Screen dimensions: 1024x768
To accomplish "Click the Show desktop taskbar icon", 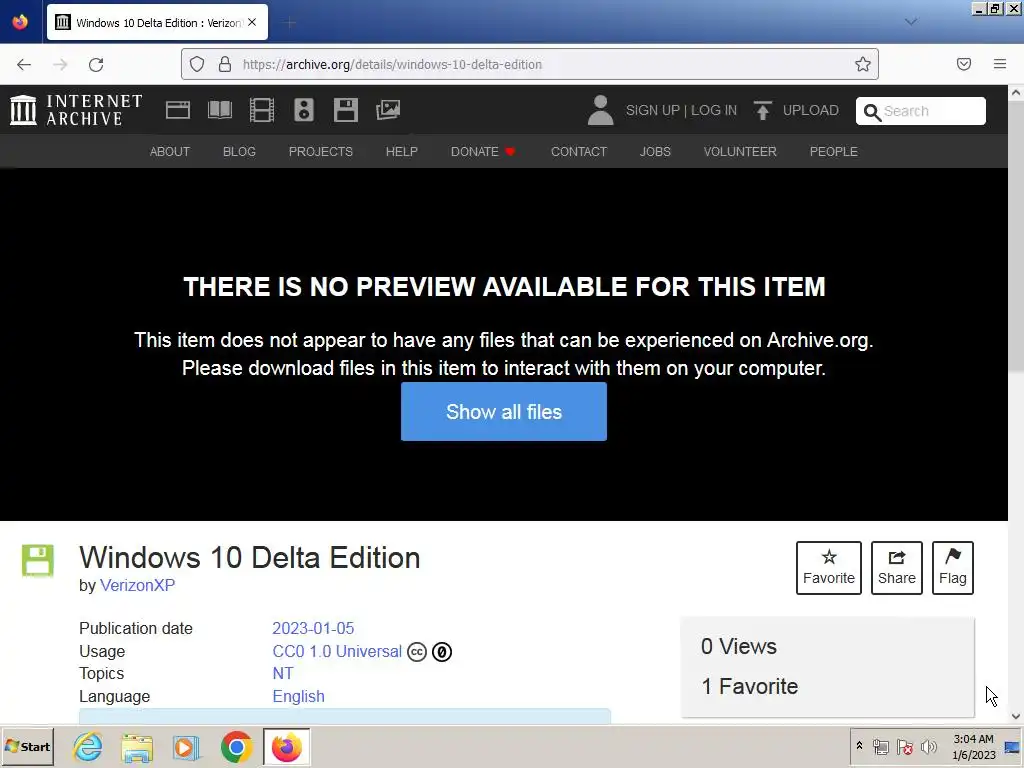I will pos(1012,746).
